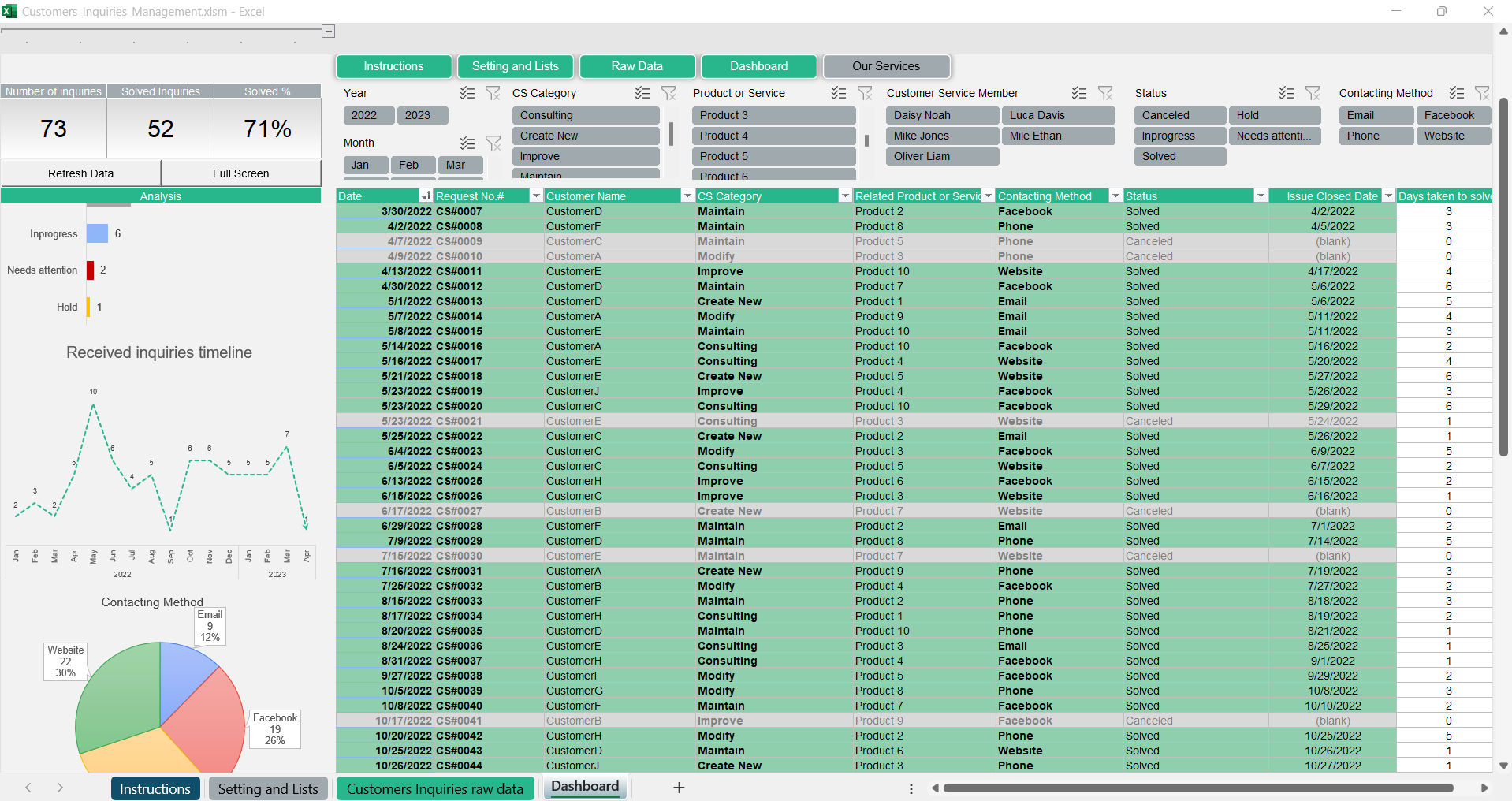Clear filter on Customer Service Member slicer
Viewport: 1512px width, 801px height.
pyautogui.click(x=1105, y=93)
